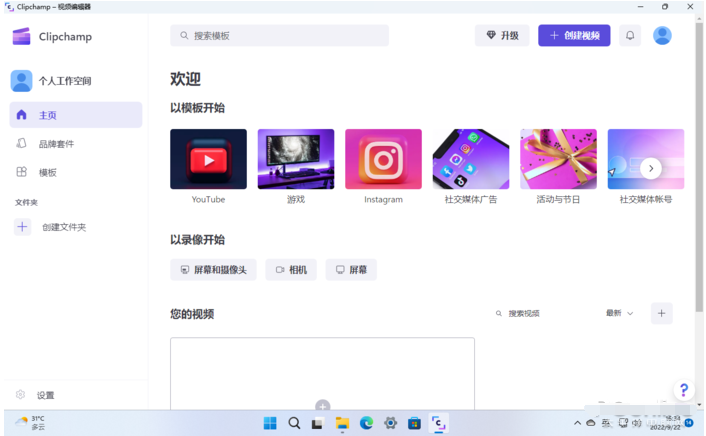Image resolution: width=706 pixels, height=436 pixels.
Task: Click Clipchamp icon on the taskbar
Action: [439, 423]
